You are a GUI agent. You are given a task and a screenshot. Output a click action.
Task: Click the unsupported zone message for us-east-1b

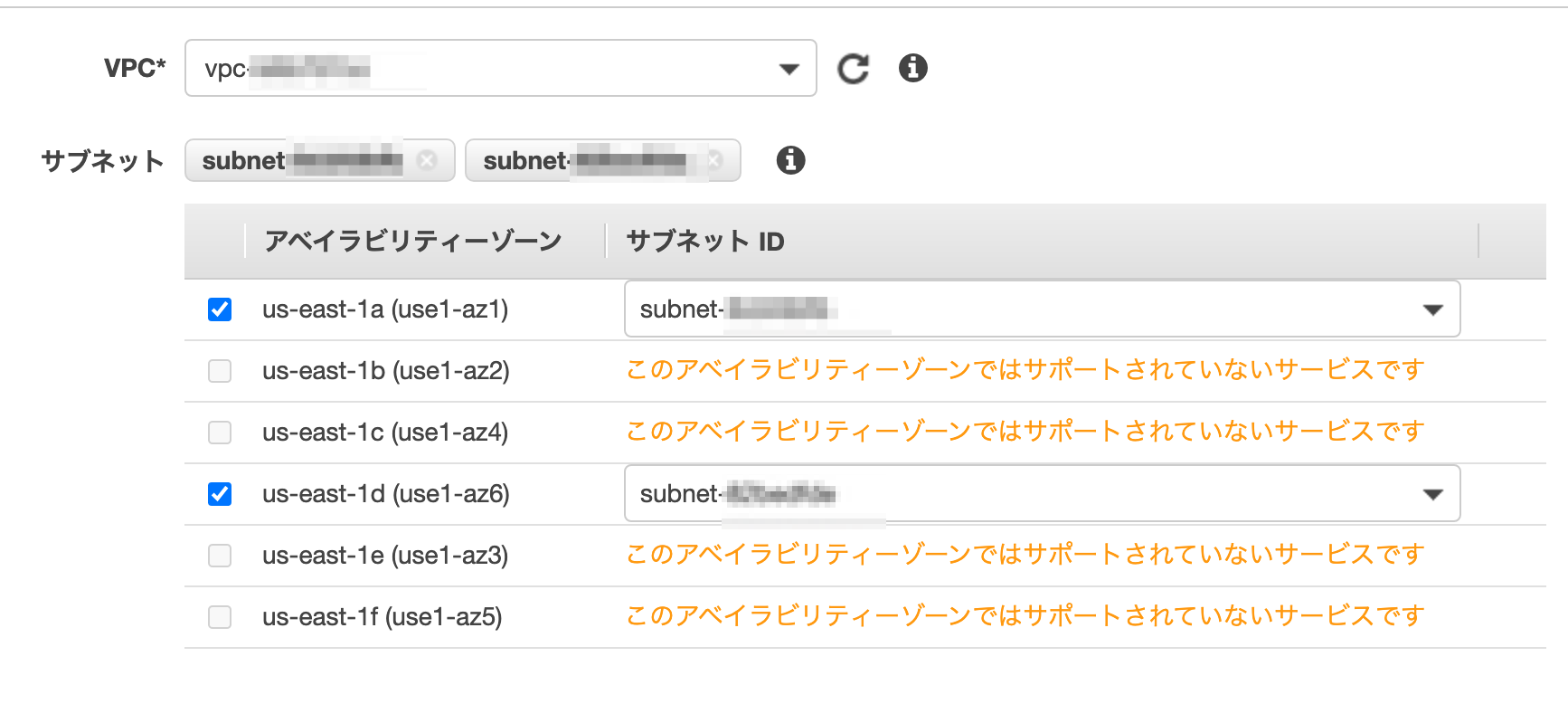click(1025, 370)
